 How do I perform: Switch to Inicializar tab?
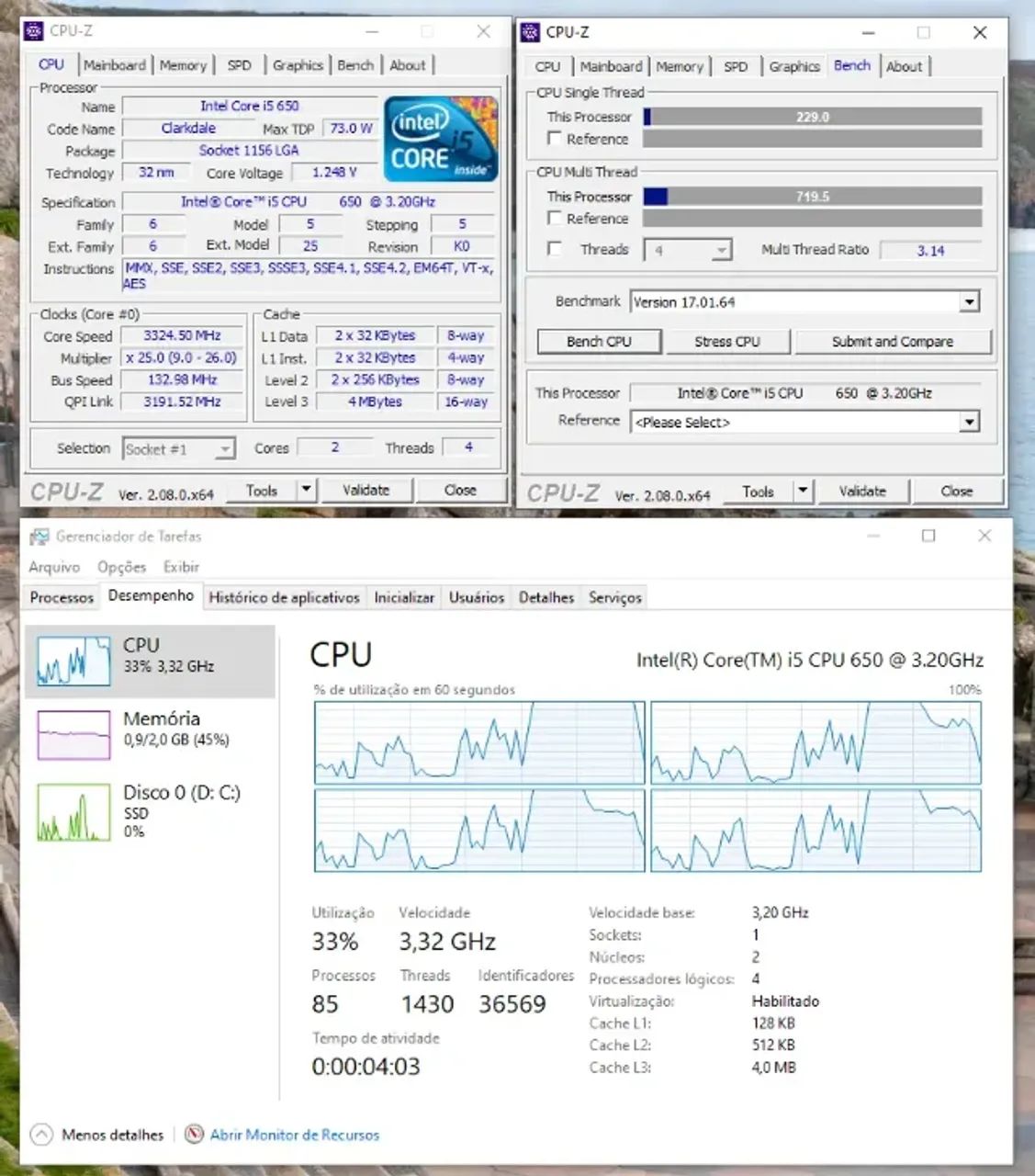coord(404,597)
